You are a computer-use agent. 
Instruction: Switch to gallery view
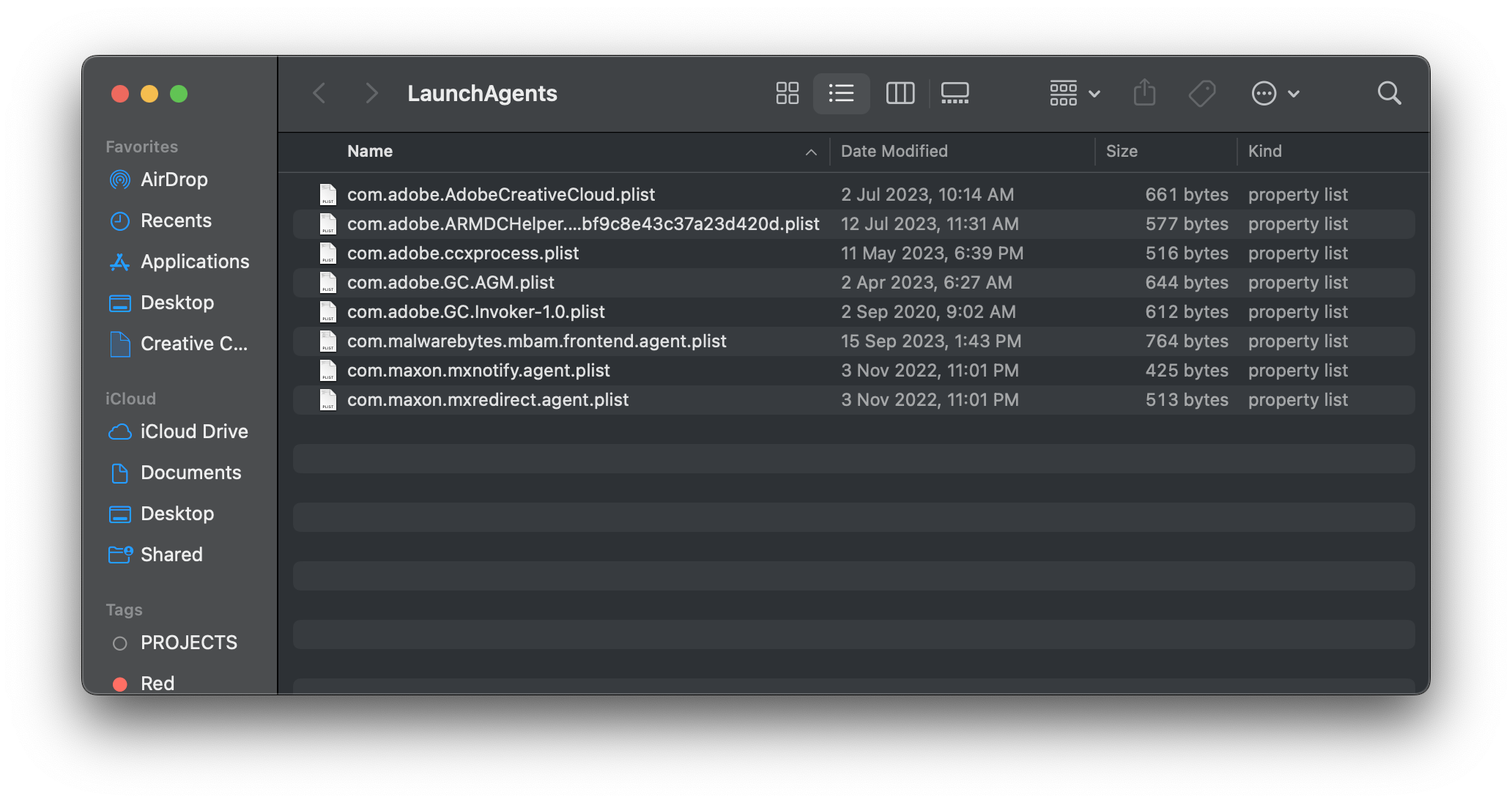[955, 93]
